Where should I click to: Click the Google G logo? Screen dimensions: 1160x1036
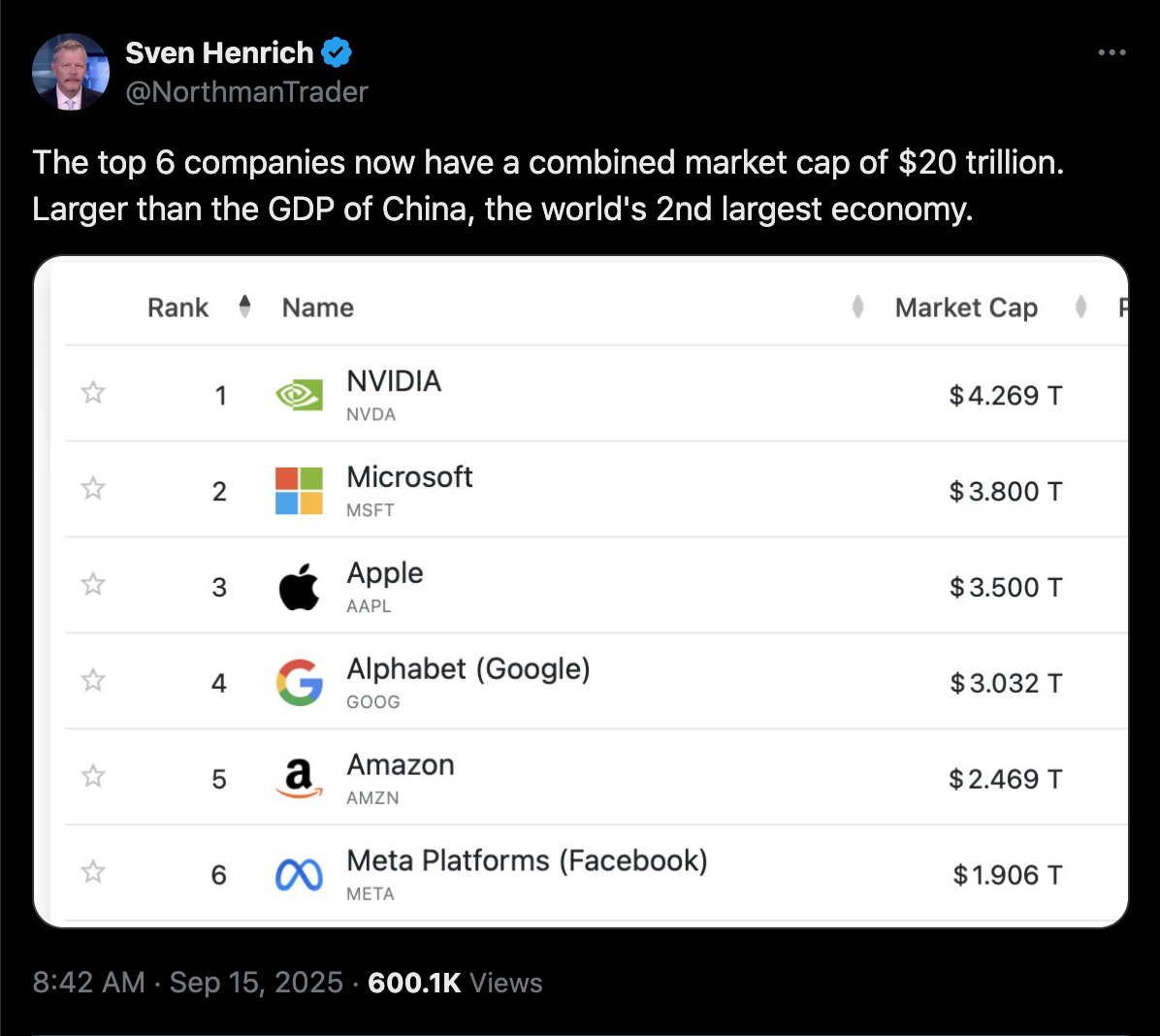(x=299, y=682)
